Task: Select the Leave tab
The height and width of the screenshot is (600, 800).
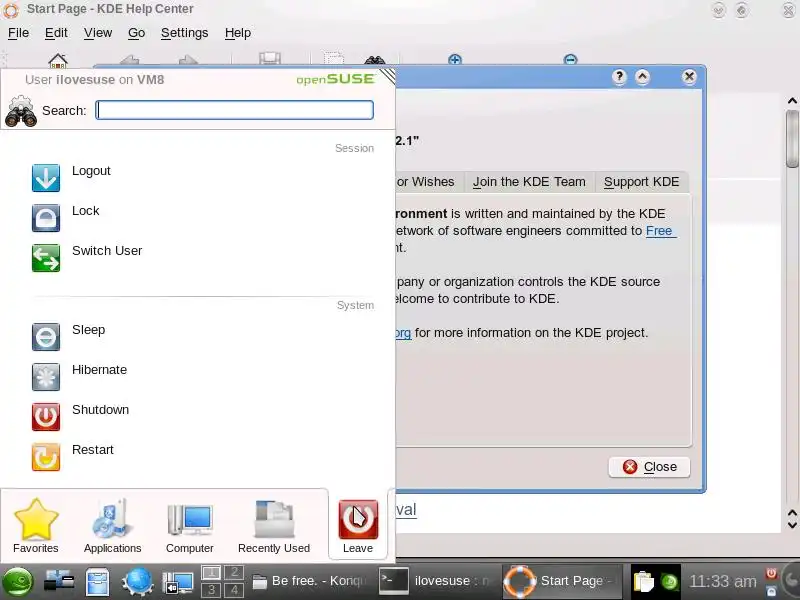Action: pos(358,526)
